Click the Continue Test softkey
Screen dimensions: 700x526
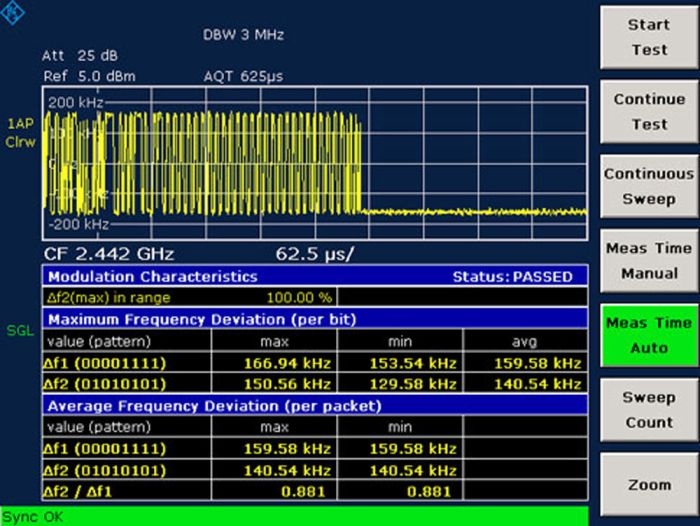click(649, 112)
